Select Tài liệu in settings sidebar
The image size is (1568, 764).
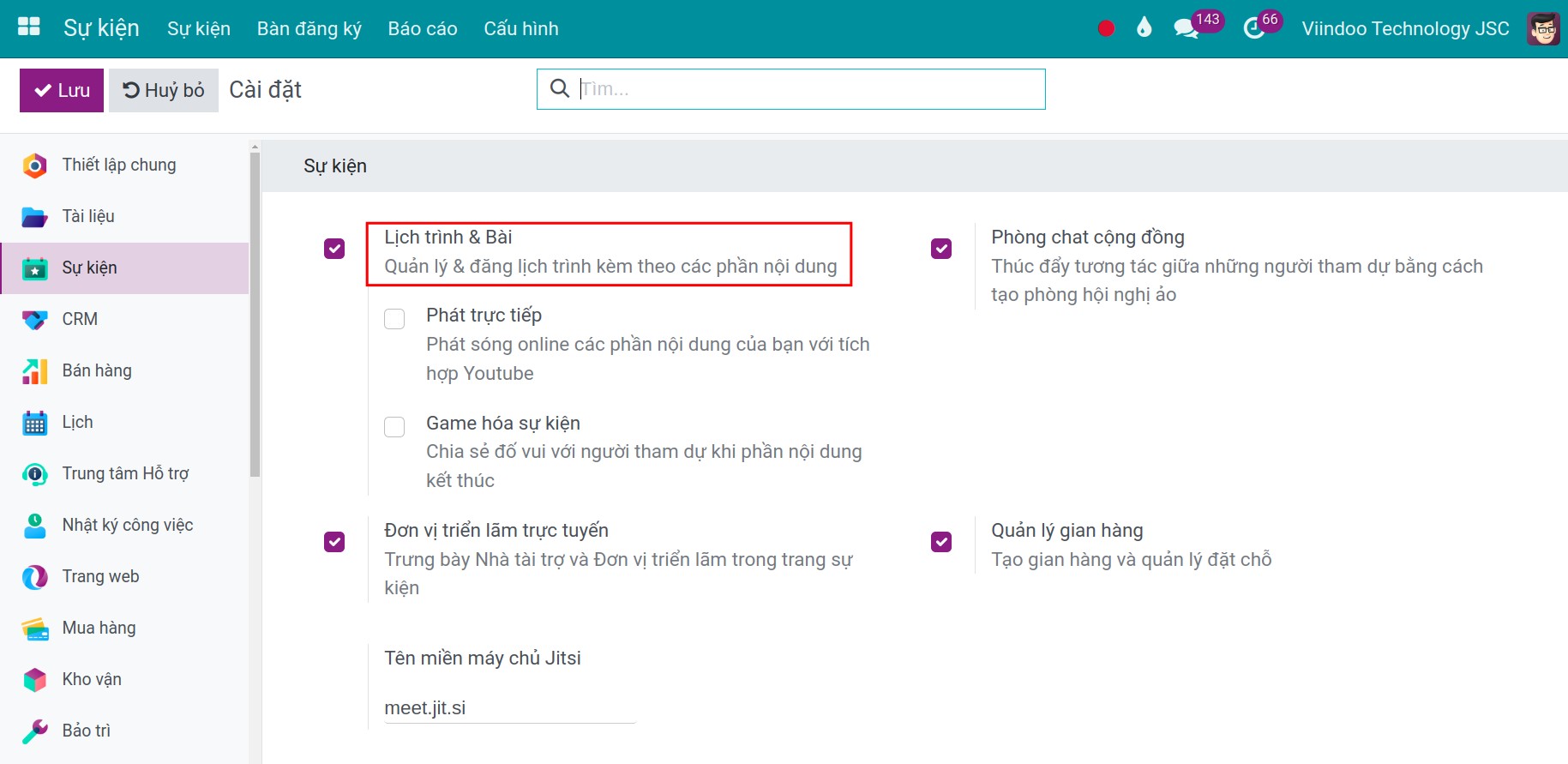[124, 217]
